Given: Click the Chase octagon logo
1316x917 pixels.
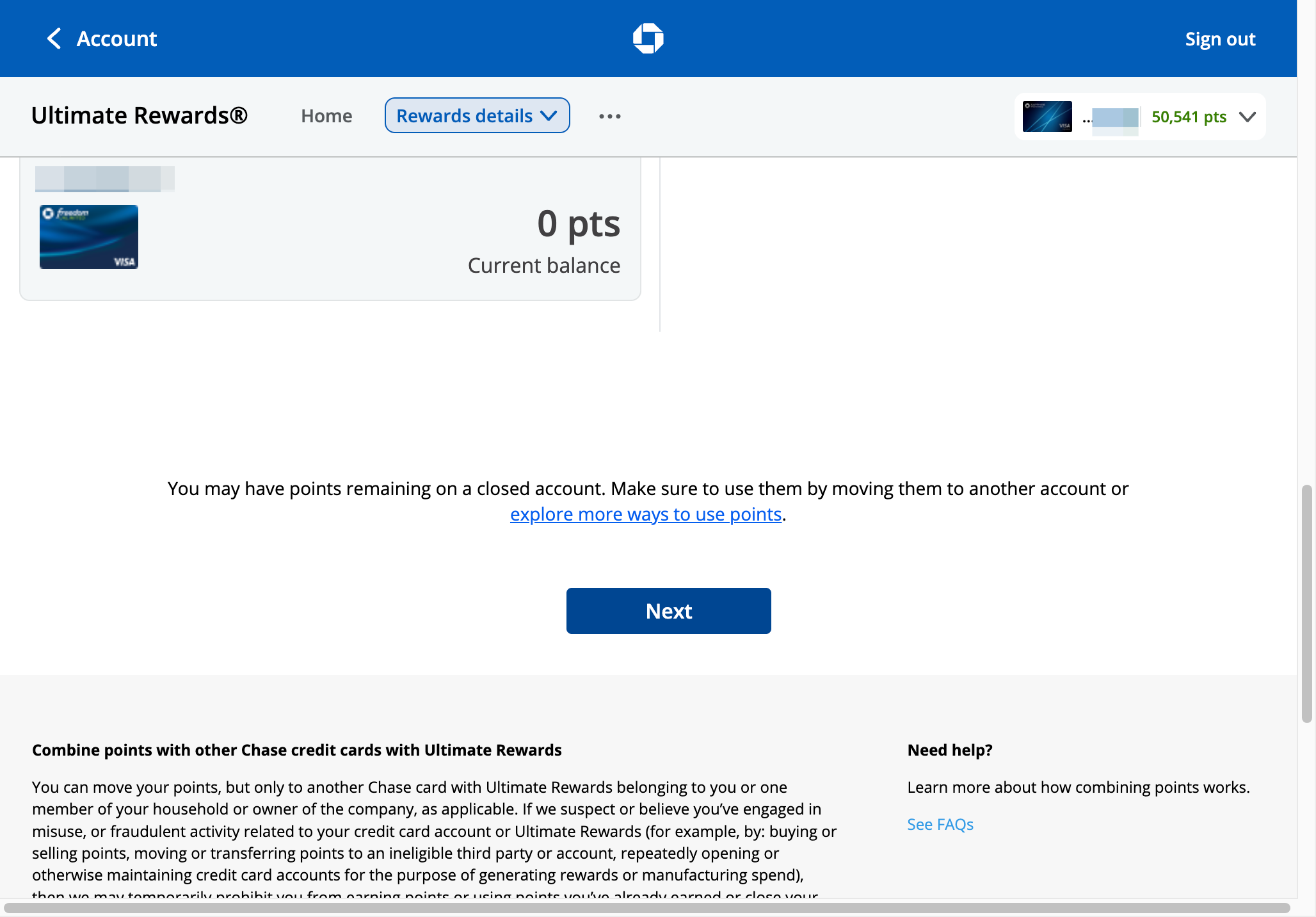Looking at the screenshot, I should point(648,38).
